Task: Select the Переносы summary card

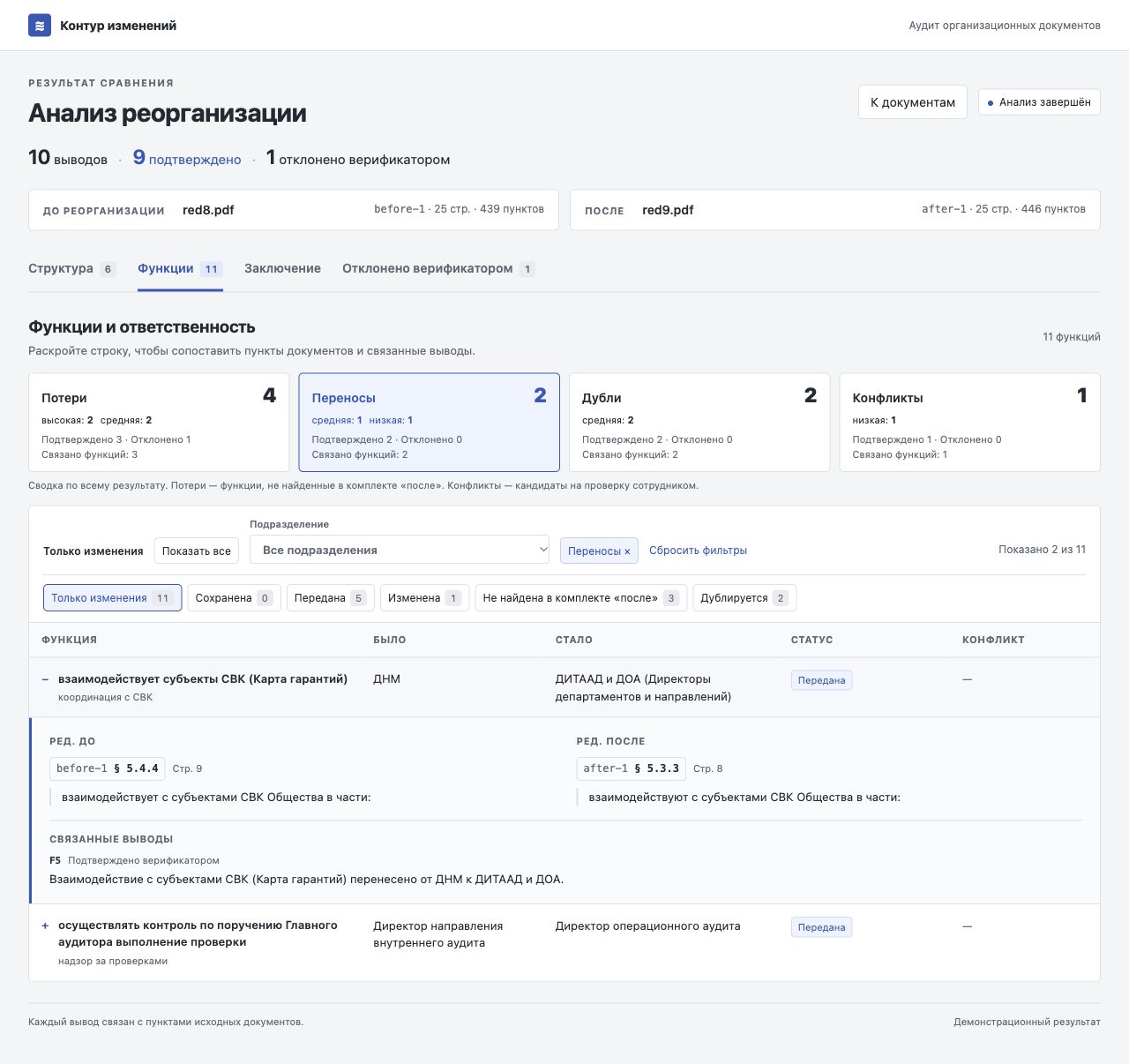Action: [x=430, y=423]
